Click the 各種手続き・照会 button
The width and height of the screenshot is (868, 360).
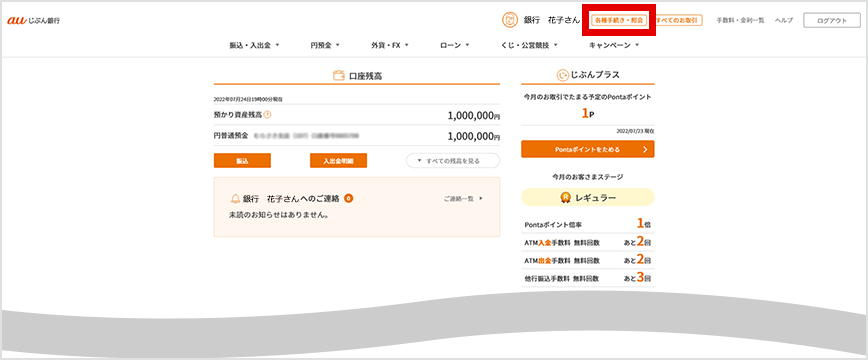(619, 20)
